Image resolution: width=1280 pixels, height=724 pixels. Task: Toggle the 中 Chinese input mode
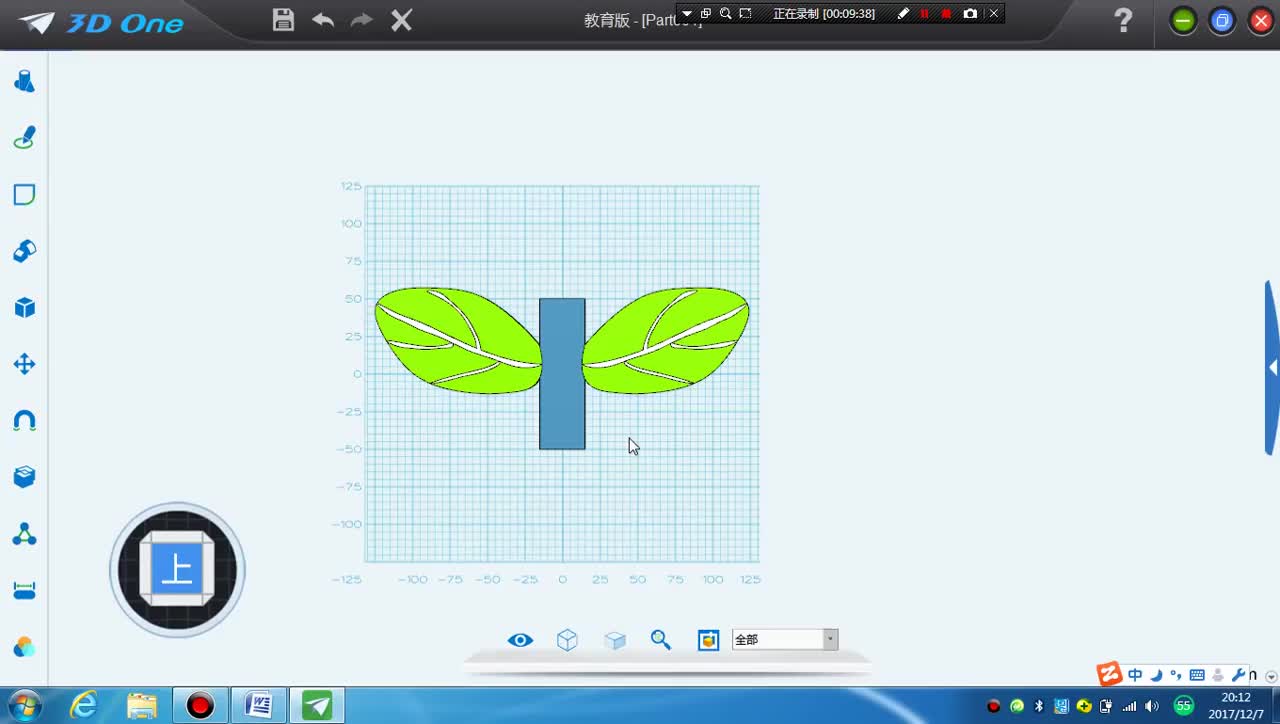[1135, 675]
